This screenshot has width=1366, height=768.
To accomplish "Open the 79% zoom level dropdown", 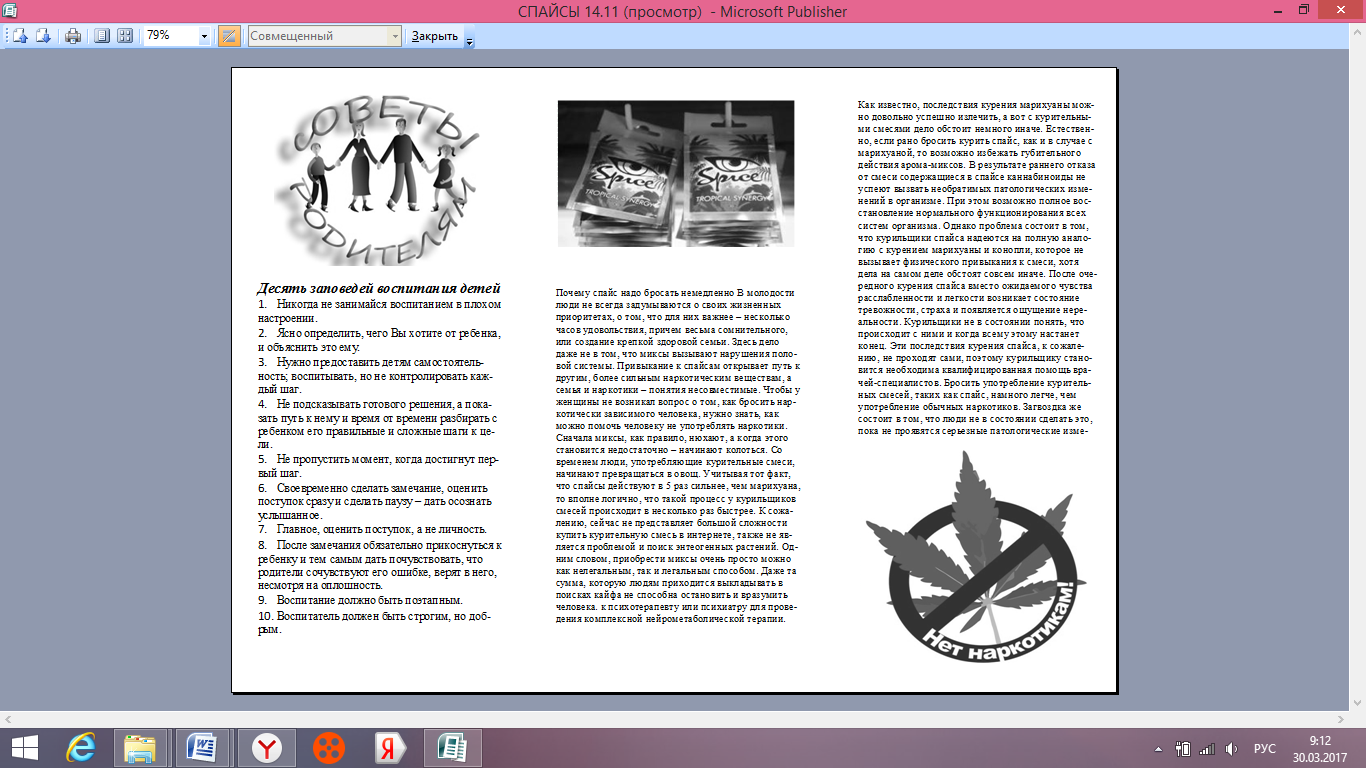I will 205,36.
